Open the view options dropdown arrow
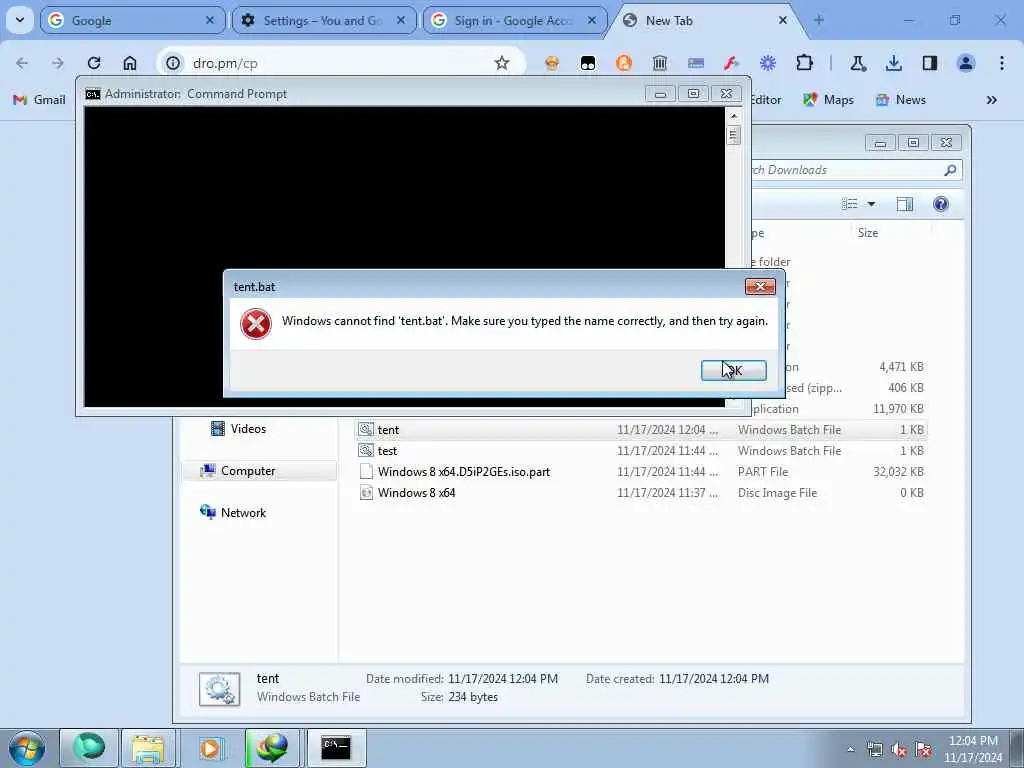This screenshot has width=1024, height=768. tap(871, 204)
